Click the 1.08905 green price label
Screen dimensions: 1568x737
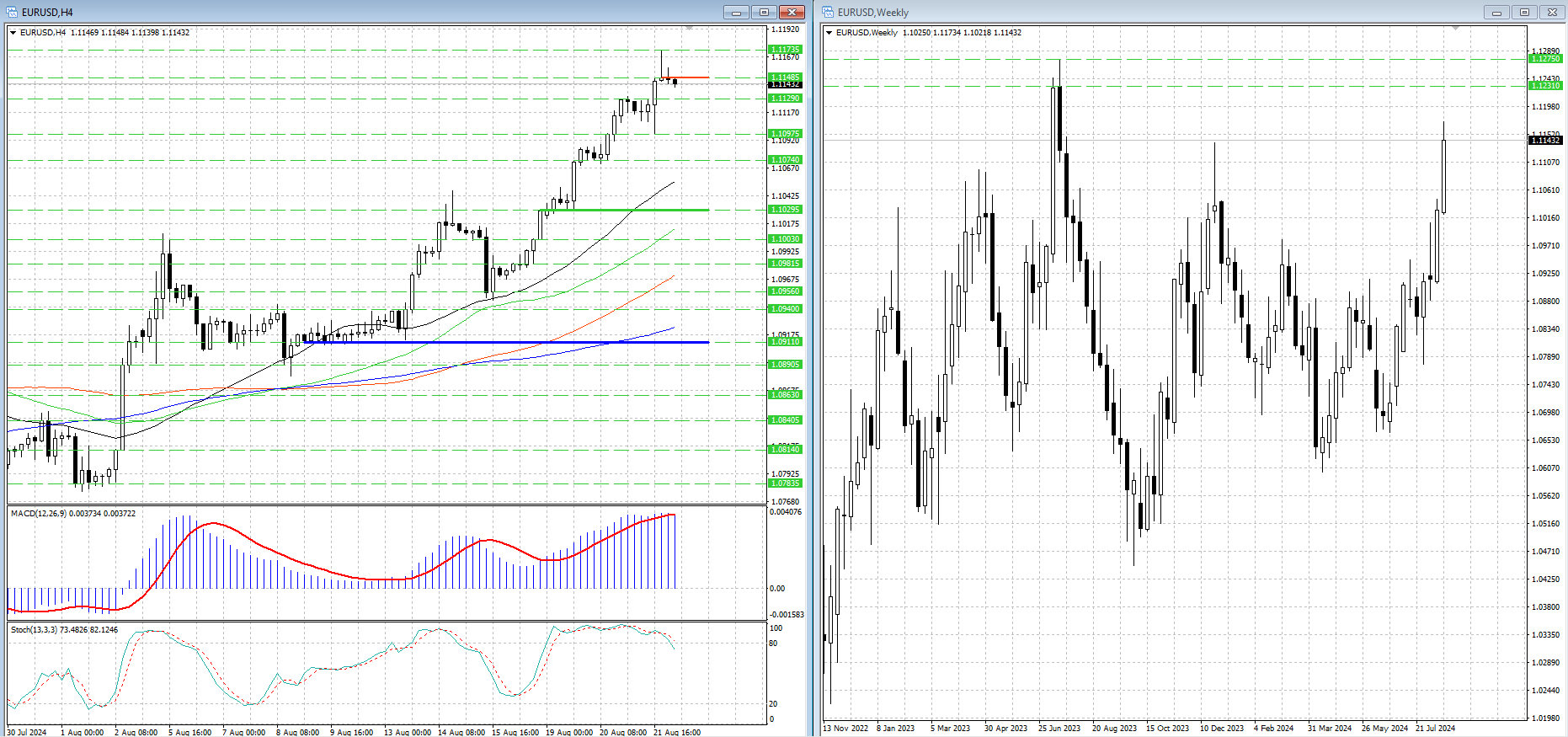pyautogui.click(x=786, y=365)
